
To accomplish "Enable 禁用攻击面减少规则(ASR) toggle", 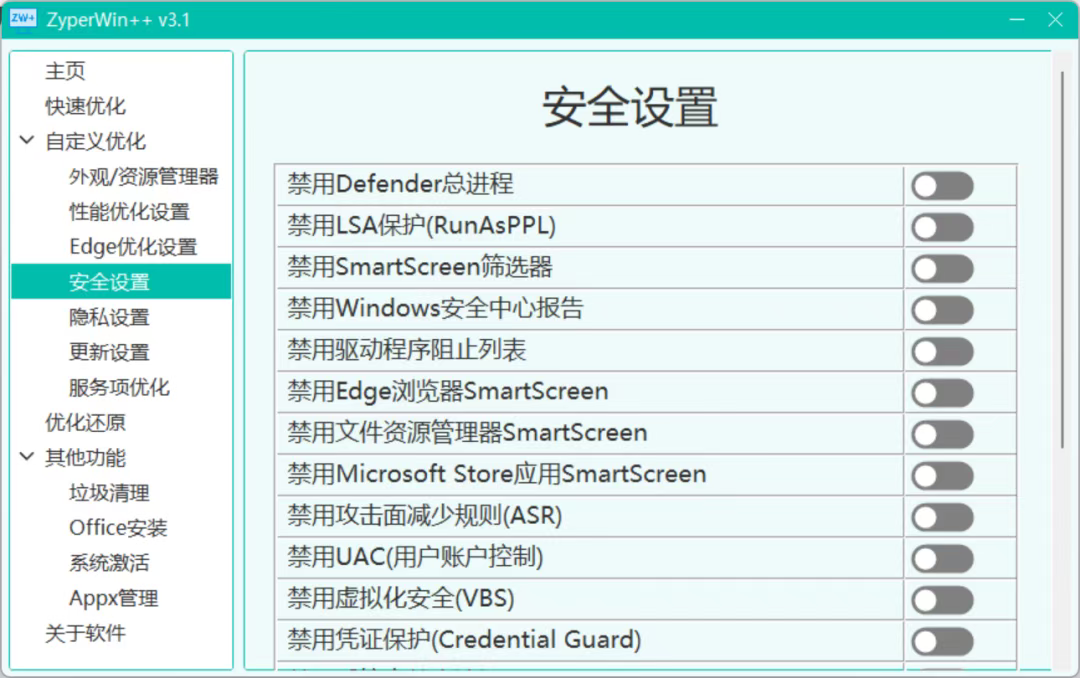I will (941, 517).
